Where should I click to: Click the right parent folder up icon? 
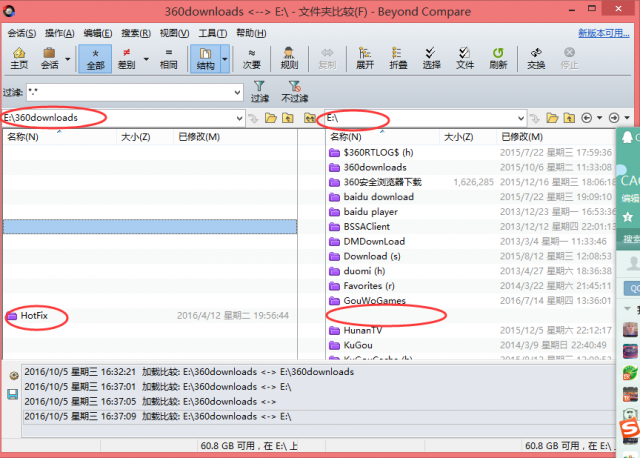coord(569,118)
